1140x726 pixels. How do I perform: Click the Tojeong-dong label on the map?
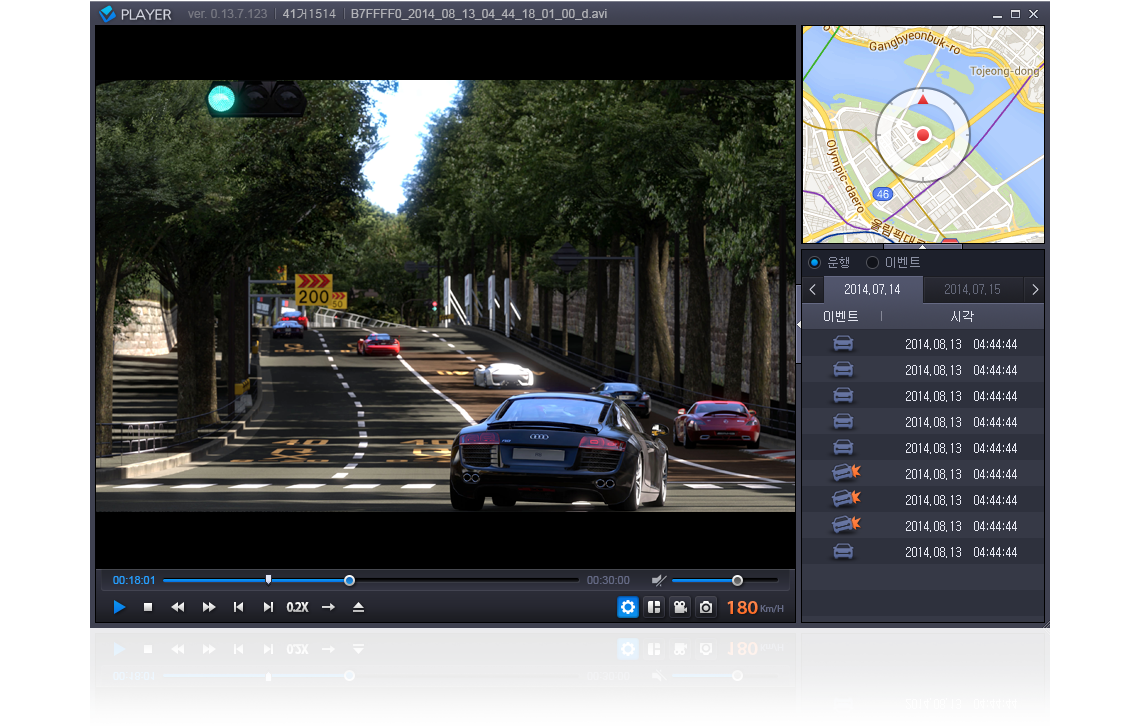click(x=1005, y=71)
